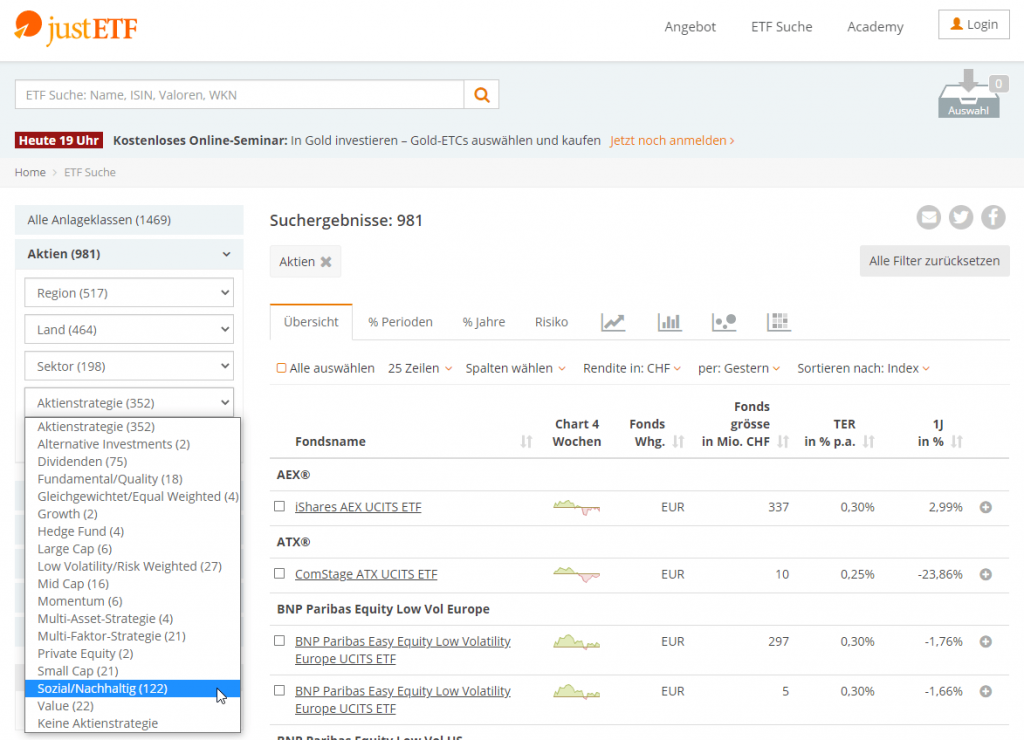1024x740 pixels.
Task: Sort by 1J in % column arrows
Action: [956, 442]
